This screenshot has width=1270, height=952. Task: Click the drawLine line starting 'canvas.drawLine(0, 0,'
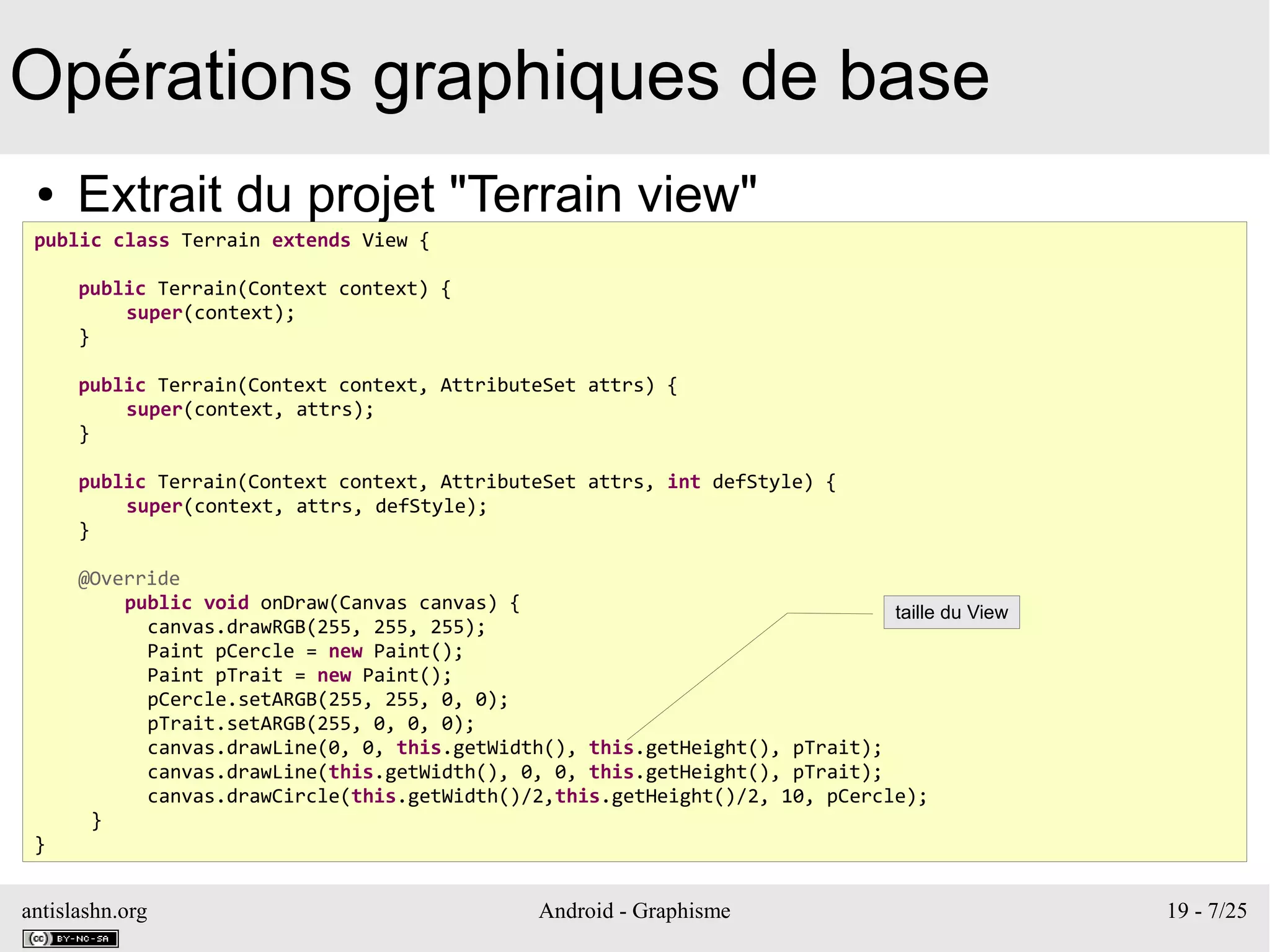point(515,749)
